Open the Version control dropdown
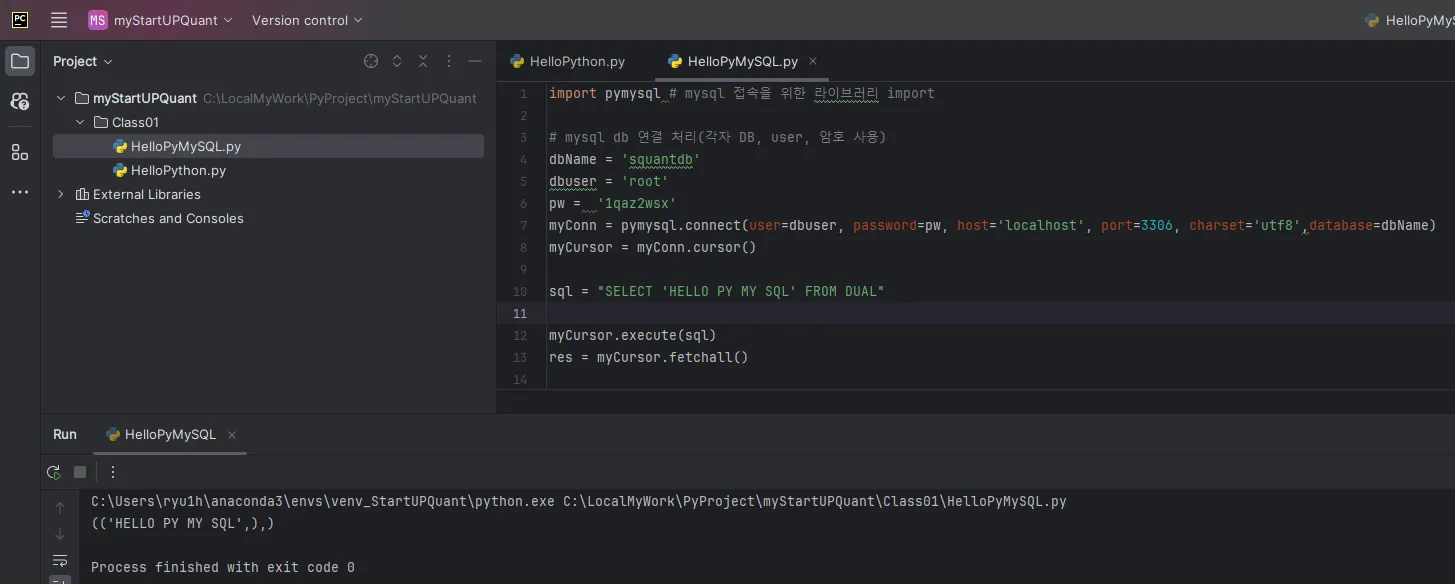 (307, 20)
